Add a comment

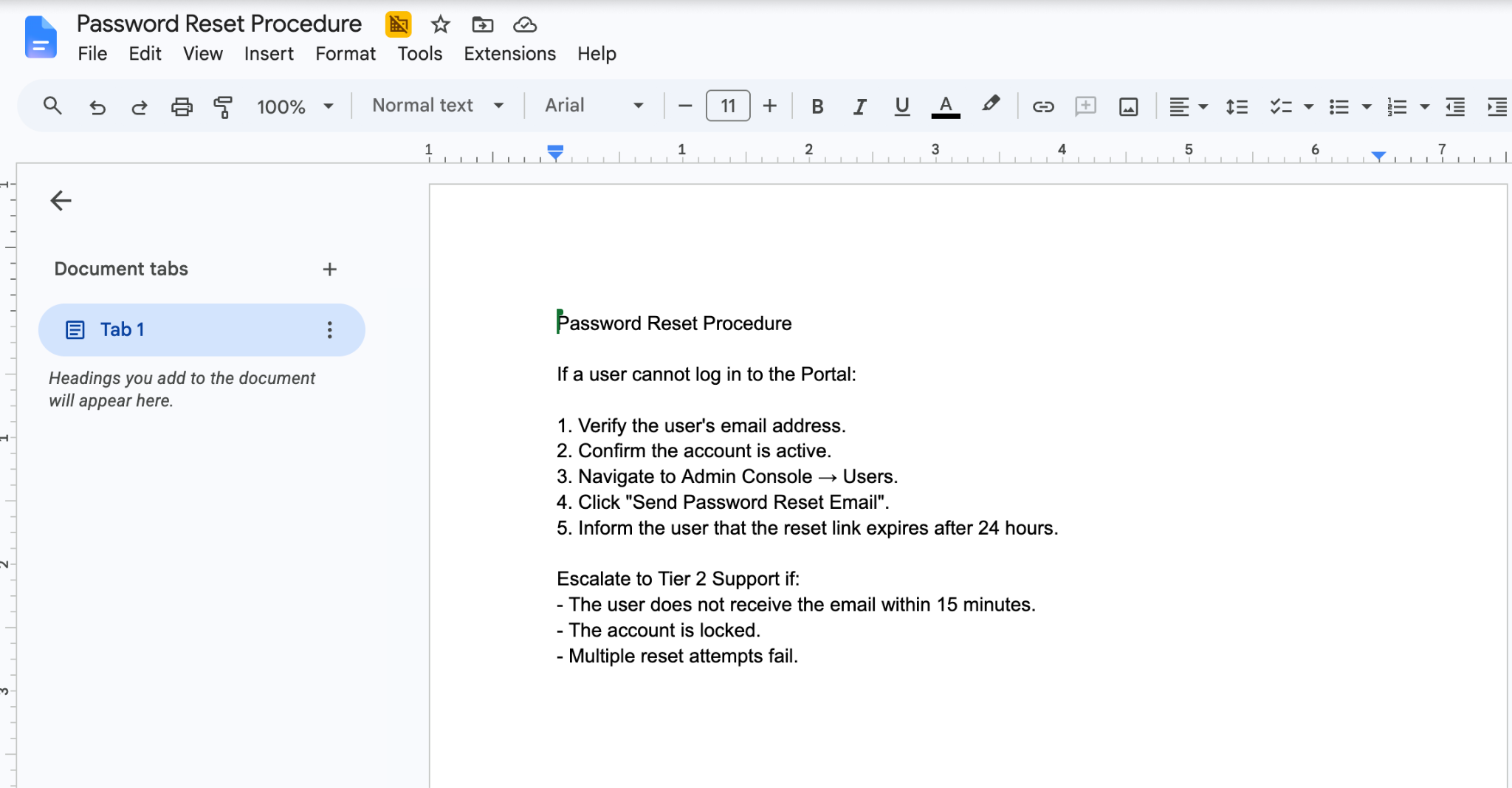[1085, 106]
